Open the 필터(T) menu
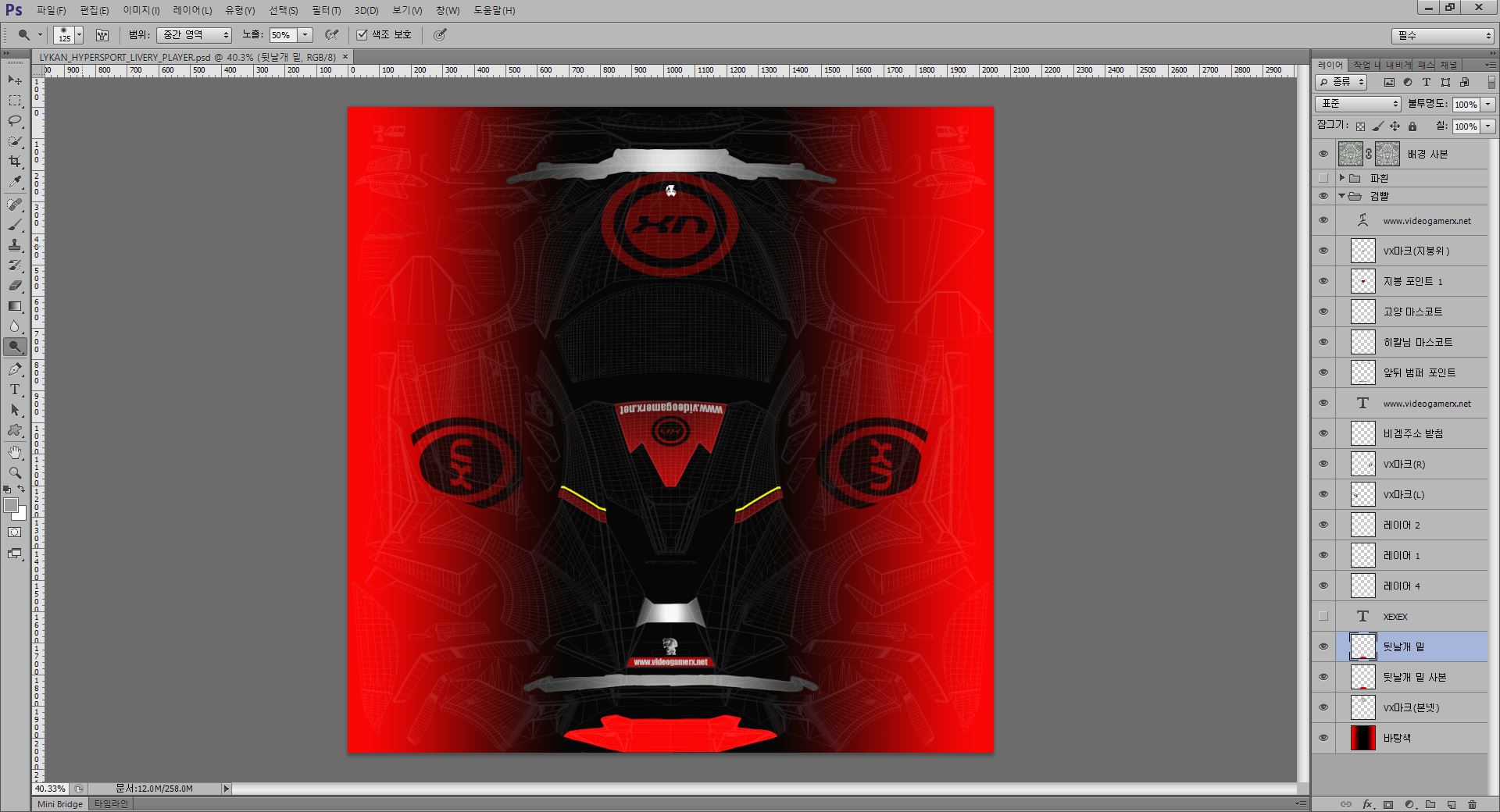 point(326,10)
